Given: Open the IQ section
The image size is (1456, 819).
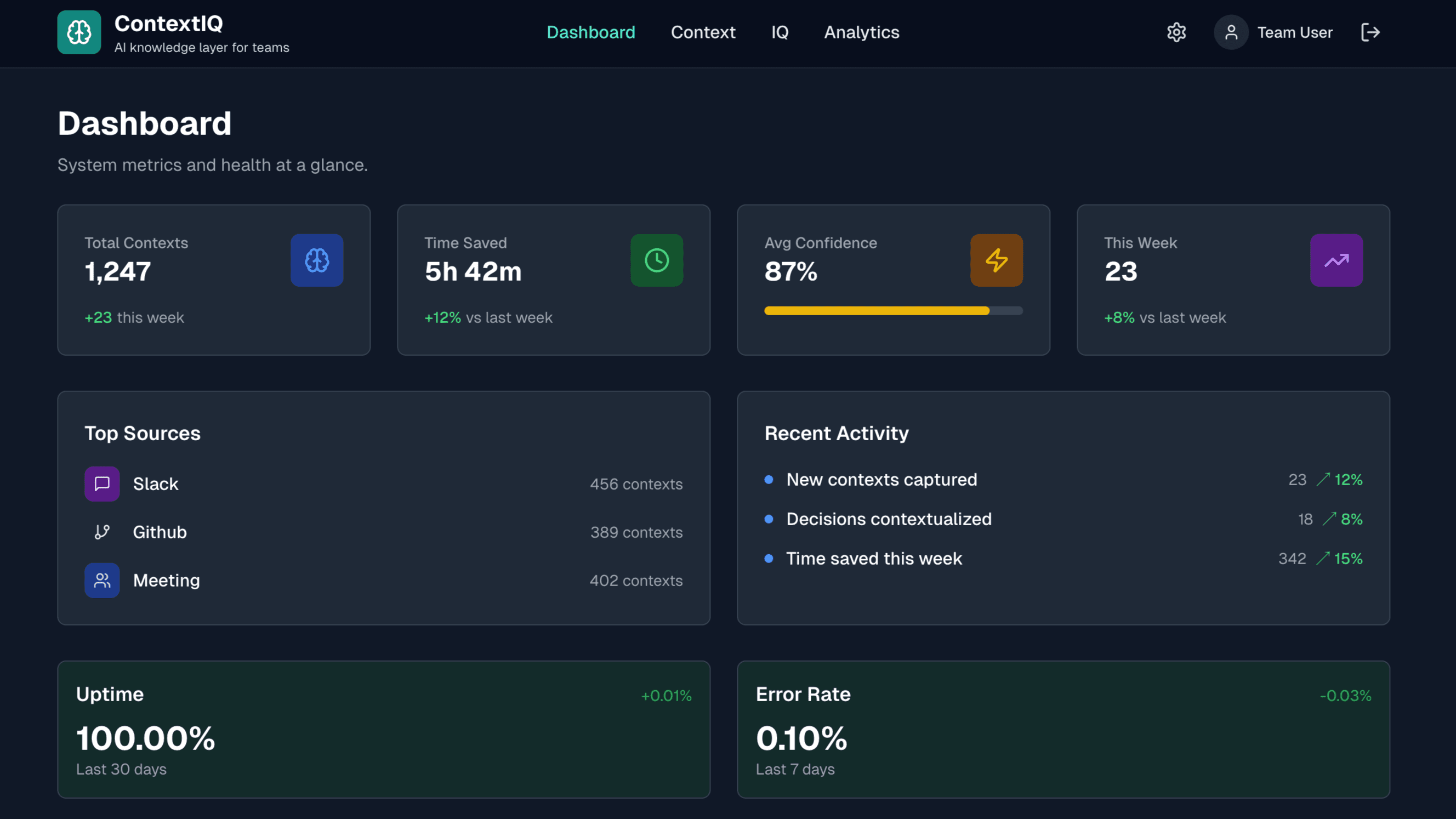Looking at the screenshot, I should tap(780, 32).
